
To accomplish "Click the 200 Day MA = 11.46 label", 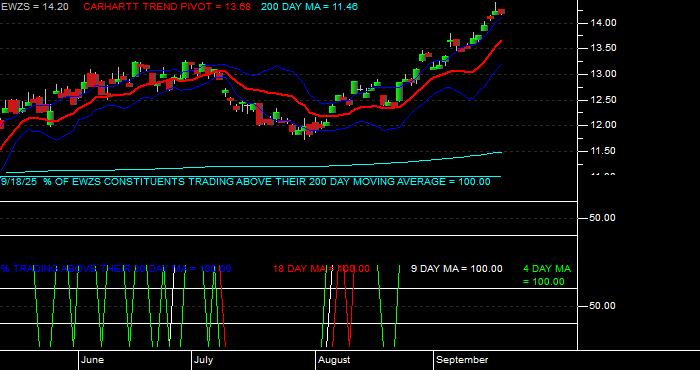I will pyautogui.click(x=309, y=7).
